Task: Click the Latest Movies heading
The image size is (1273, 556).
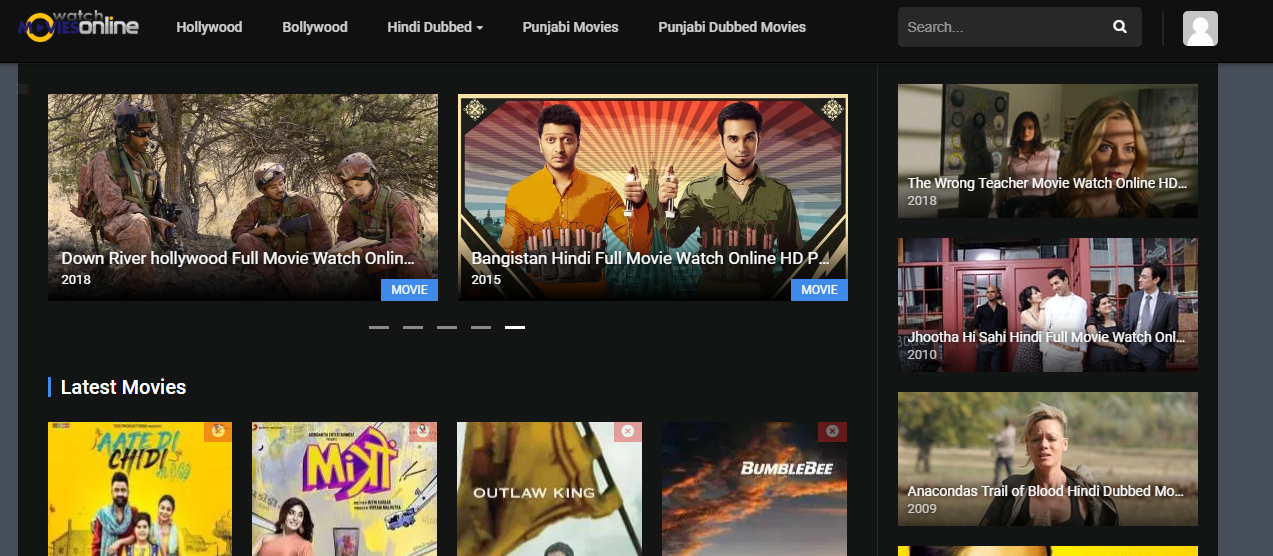Action: (x=123, y=387)
